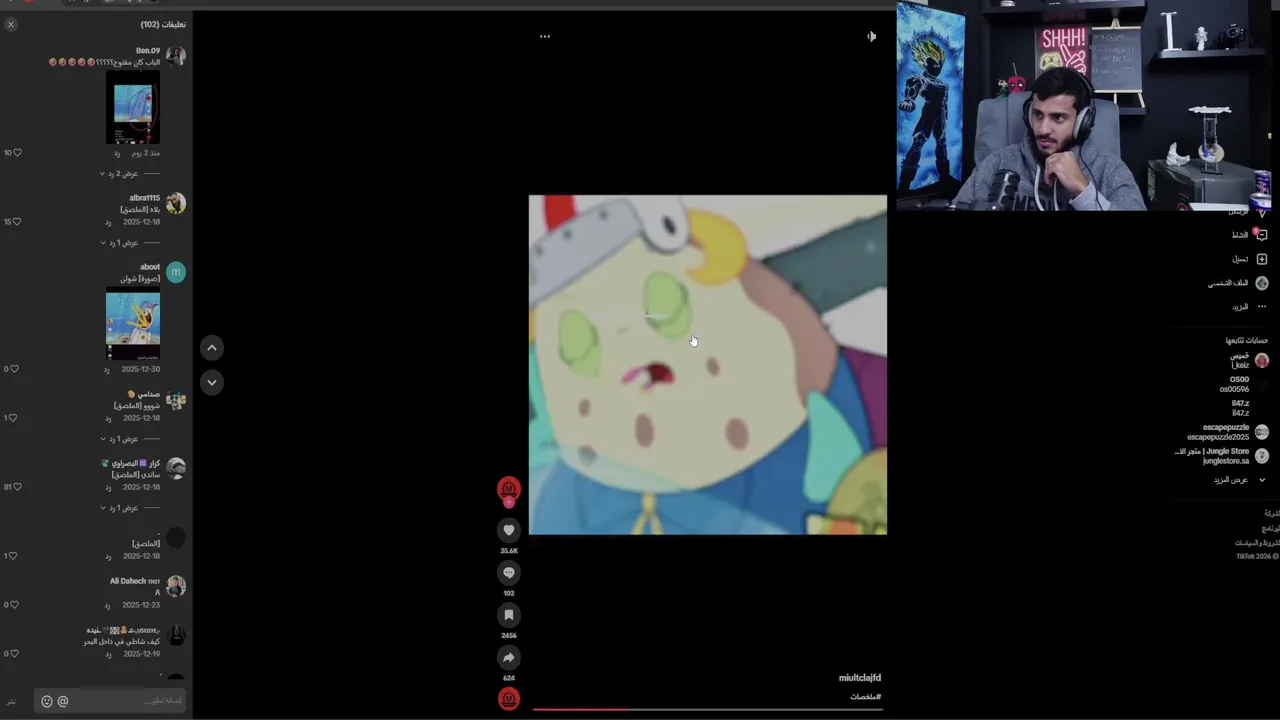The width and height of the screenshot is (1280, 720).
Task: Open صدامي's profile avatar
Action: (176, 400)
